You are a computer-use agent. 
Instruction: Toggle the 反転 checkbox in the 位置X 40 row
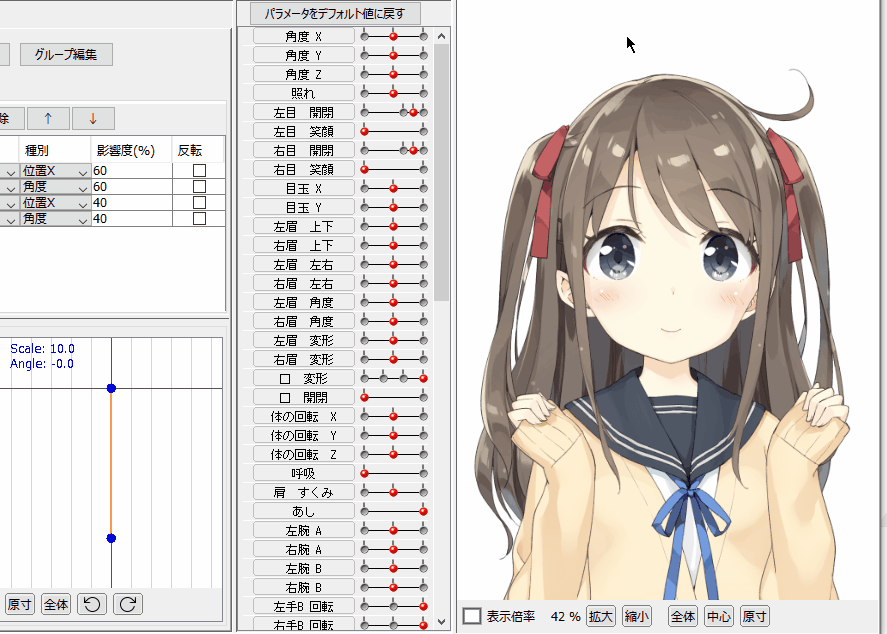199,202
